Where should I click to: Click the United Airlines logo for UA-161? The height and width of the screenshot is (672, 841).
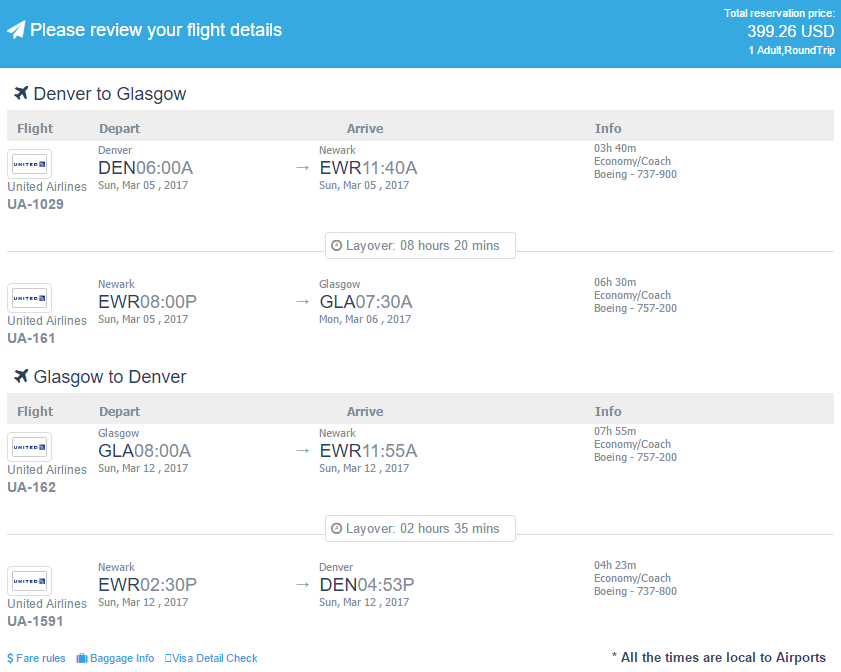[x=29, y=298]
